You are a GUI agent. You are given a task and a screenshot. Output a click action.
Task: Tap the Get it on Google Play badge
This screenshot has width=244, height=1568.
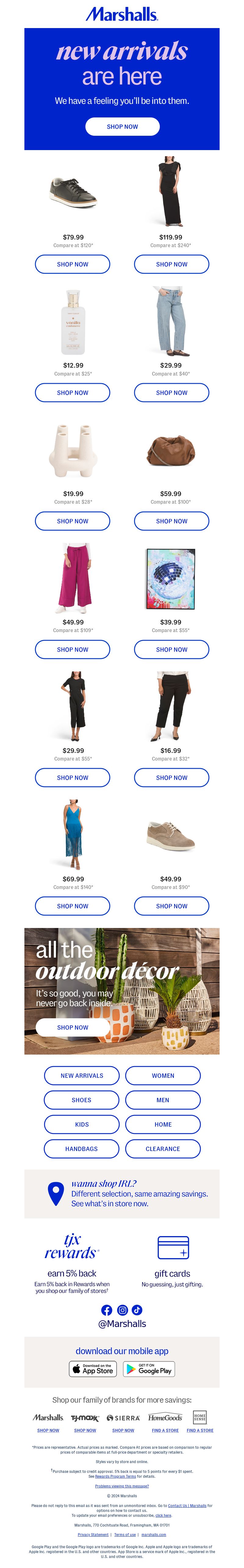[149, 1369]
